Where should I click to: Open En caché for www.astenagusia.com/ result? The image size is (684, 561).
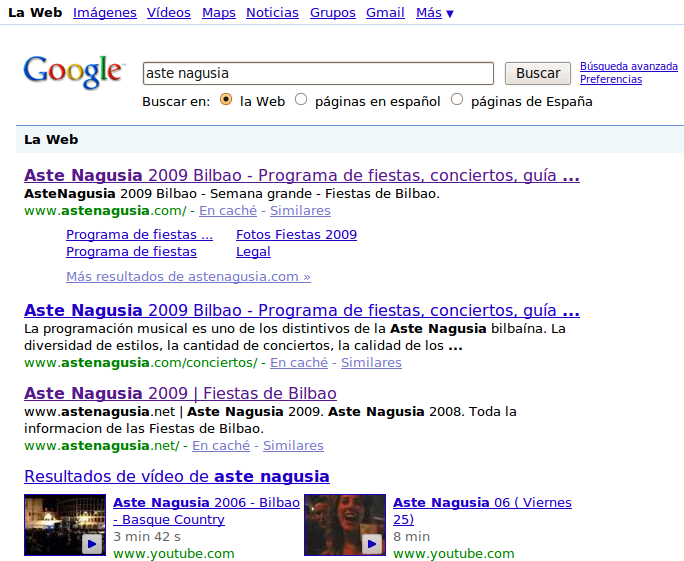click(228, 211)
